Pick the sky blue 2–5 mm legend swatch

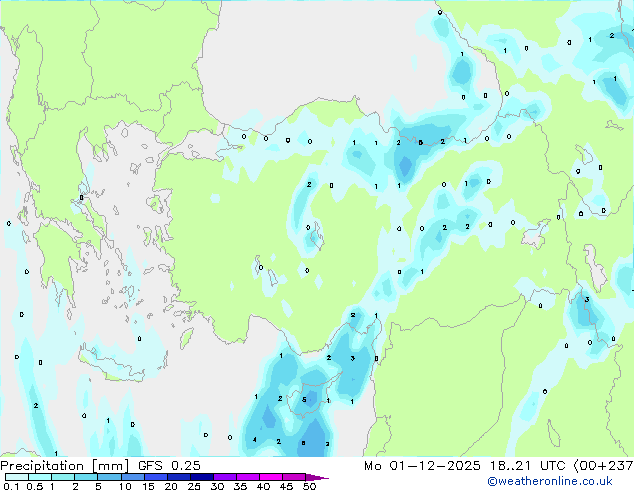tap(86, 477)
